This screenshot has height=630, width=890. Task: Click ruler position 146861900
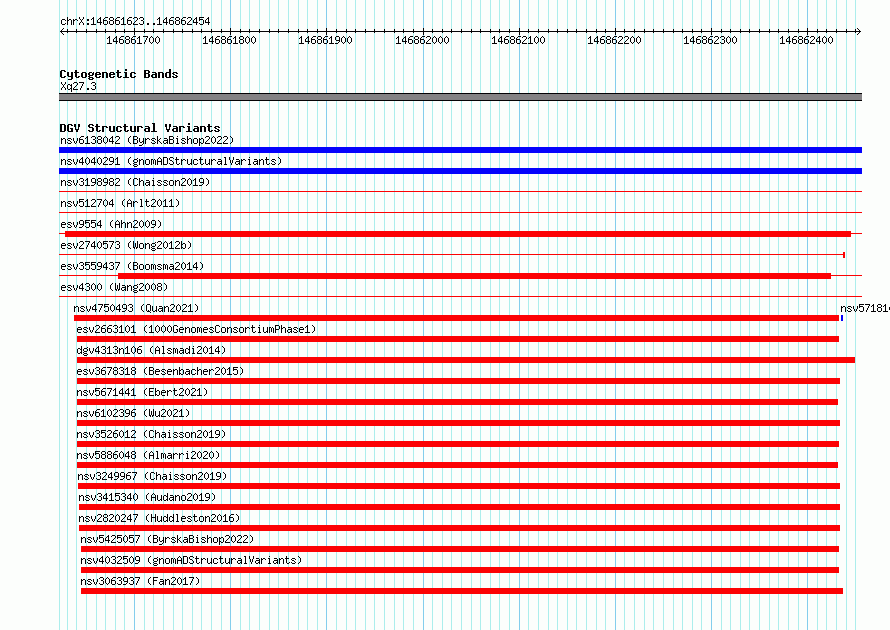point(325,40)
